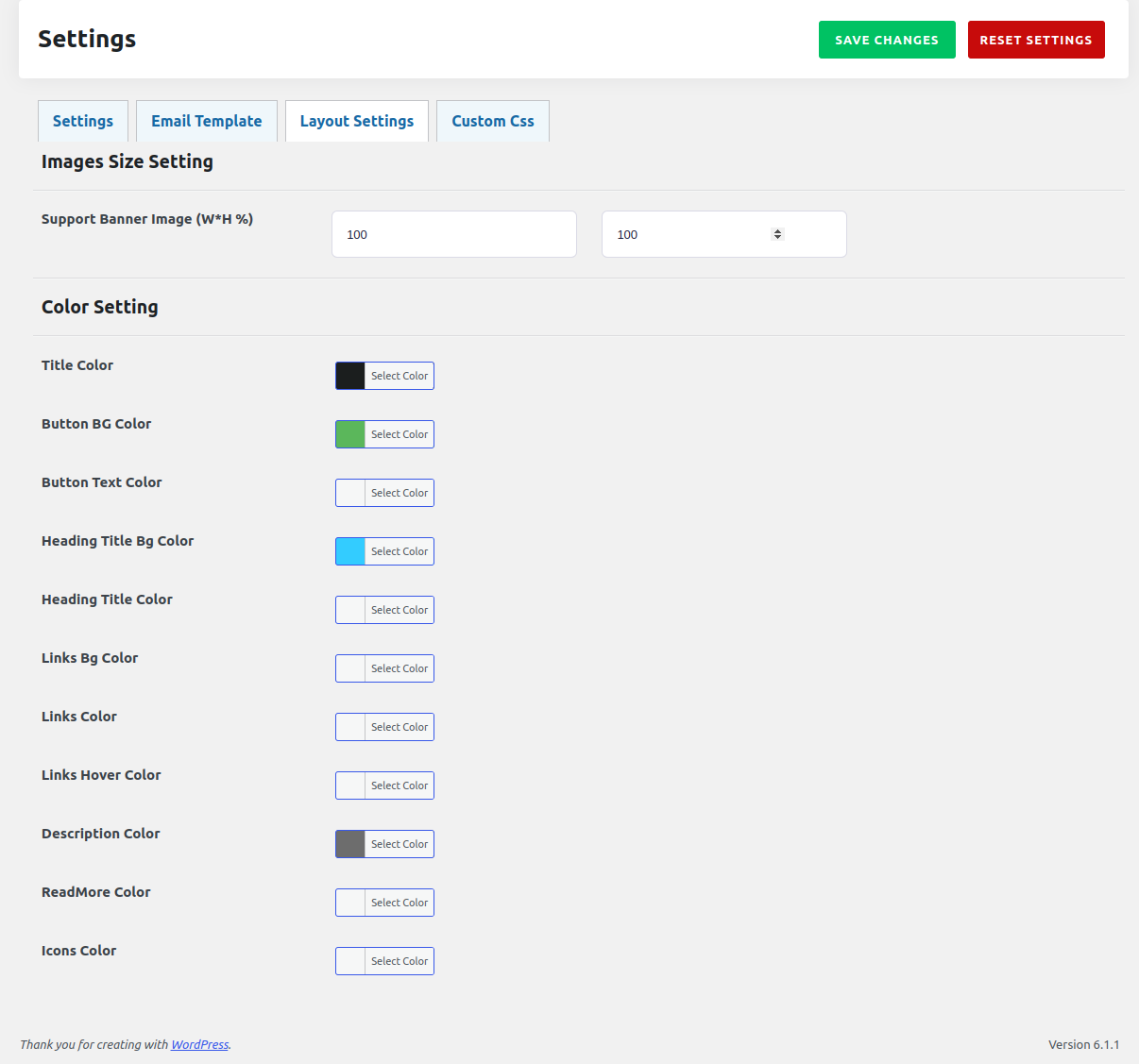The height and width of the screenshot is (1064, 1139).
Task: Click Select Color for Links Color
Action: tap(399, 727)
